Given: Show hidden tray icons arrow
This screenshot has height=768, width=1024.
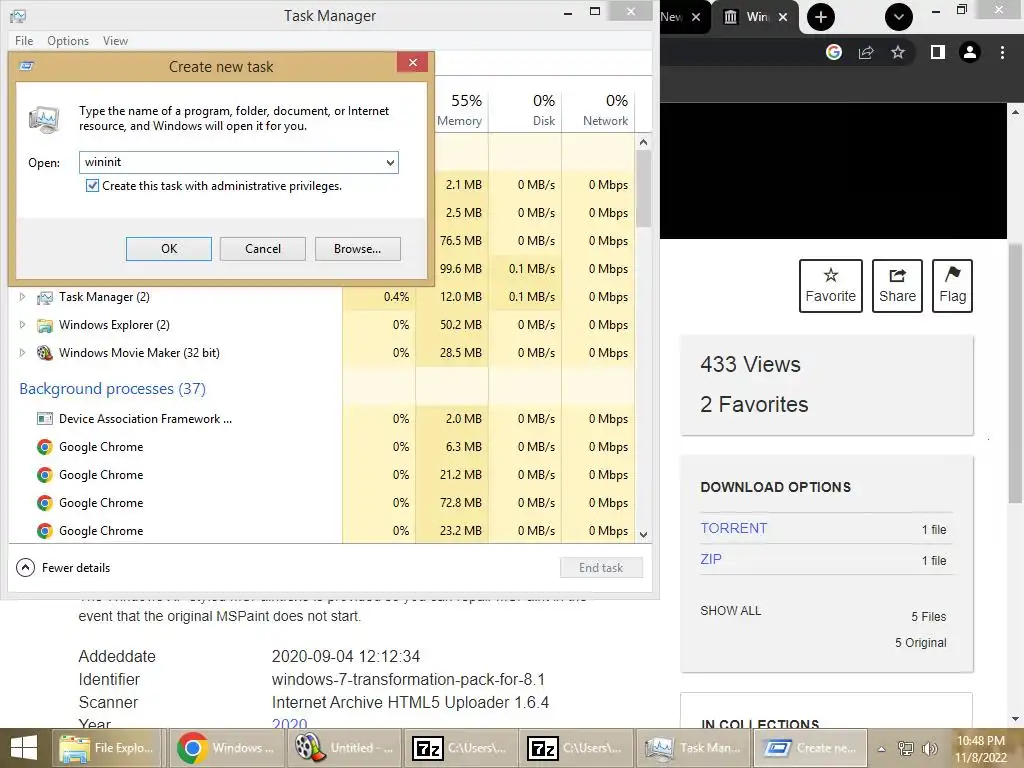Looking at the screenshot, I should [881, 748].
